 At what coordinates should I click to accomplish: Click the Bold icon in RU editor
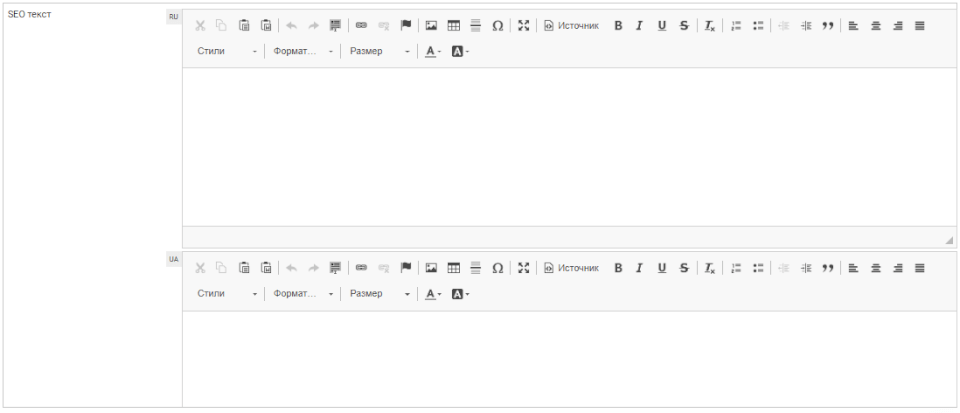pyautogui.click(x=618, y=26)
